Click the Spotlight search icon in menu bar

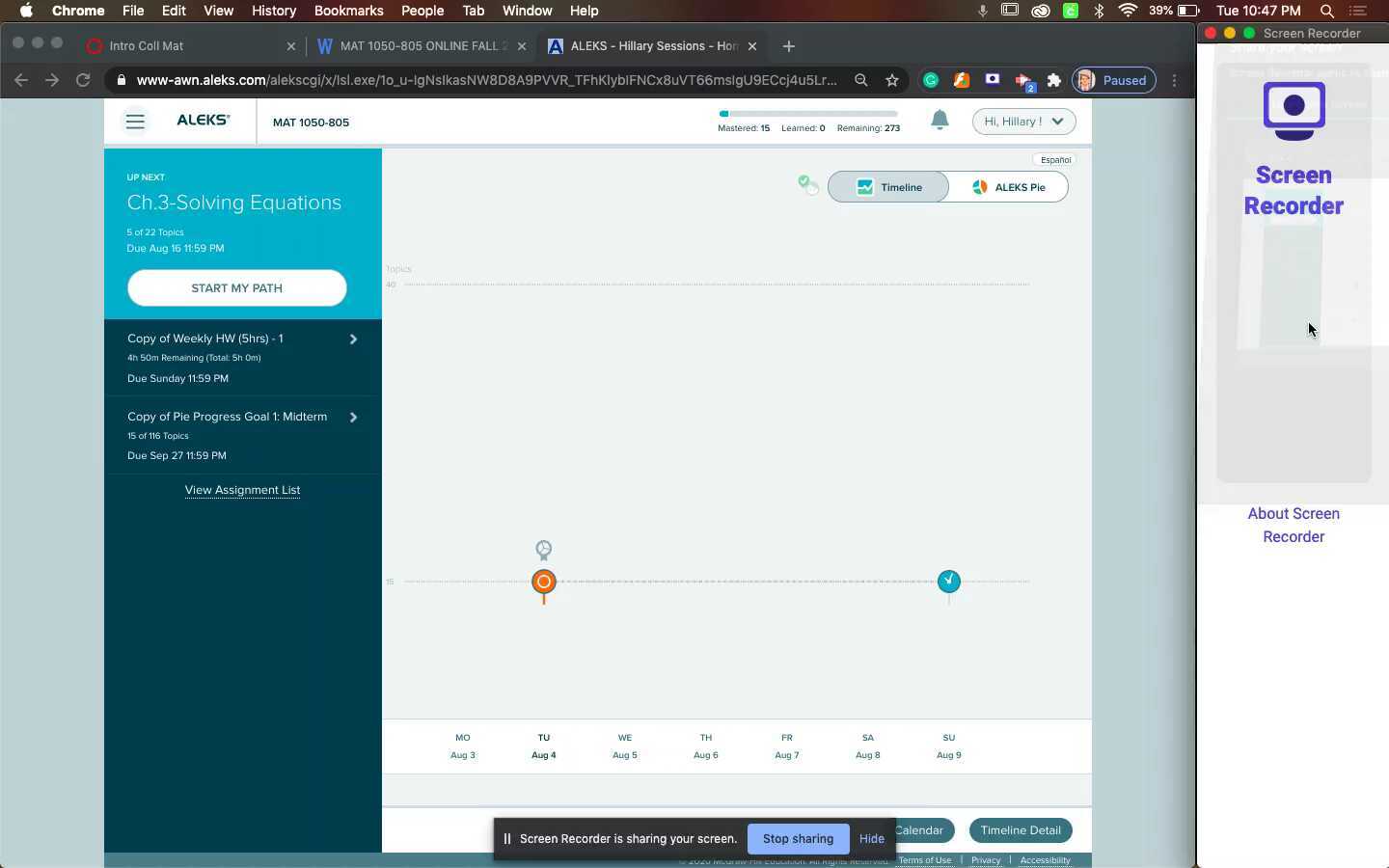click(x=1327, y=11)
